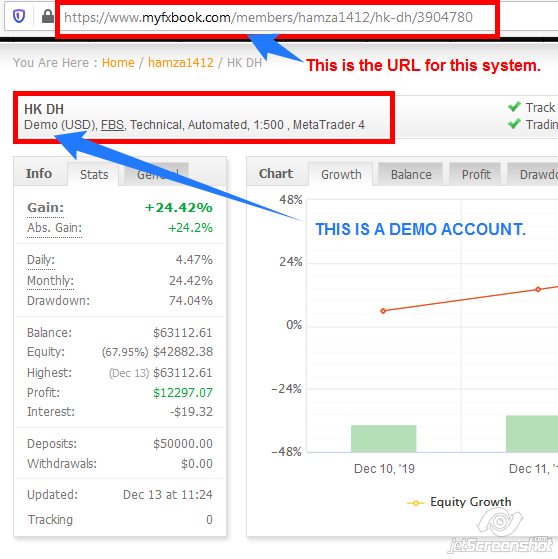Click the padlock site security icon

(x=47, y=16)
